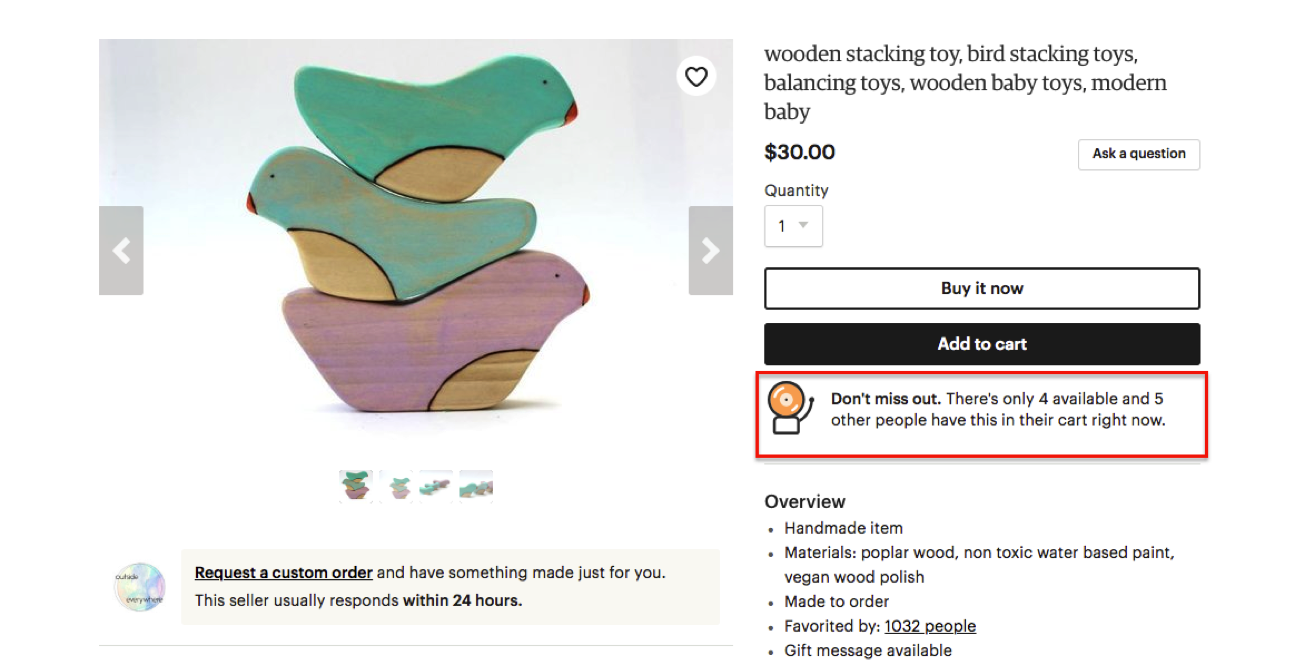Click the orange alarm bell icon
Viewport: 1300px width, 670px height.
[x=786, y=408]
